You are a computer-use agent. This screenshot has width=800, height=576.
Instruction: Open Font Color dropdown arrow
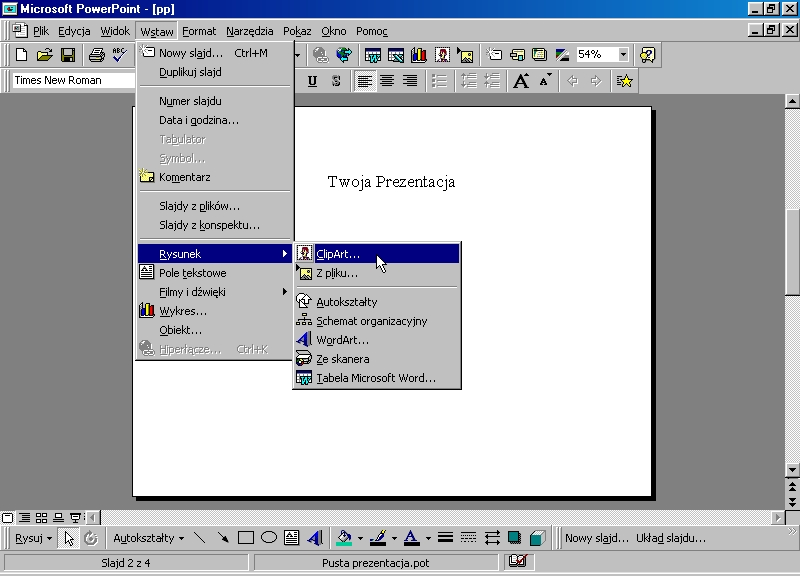(x=428, y=538)
